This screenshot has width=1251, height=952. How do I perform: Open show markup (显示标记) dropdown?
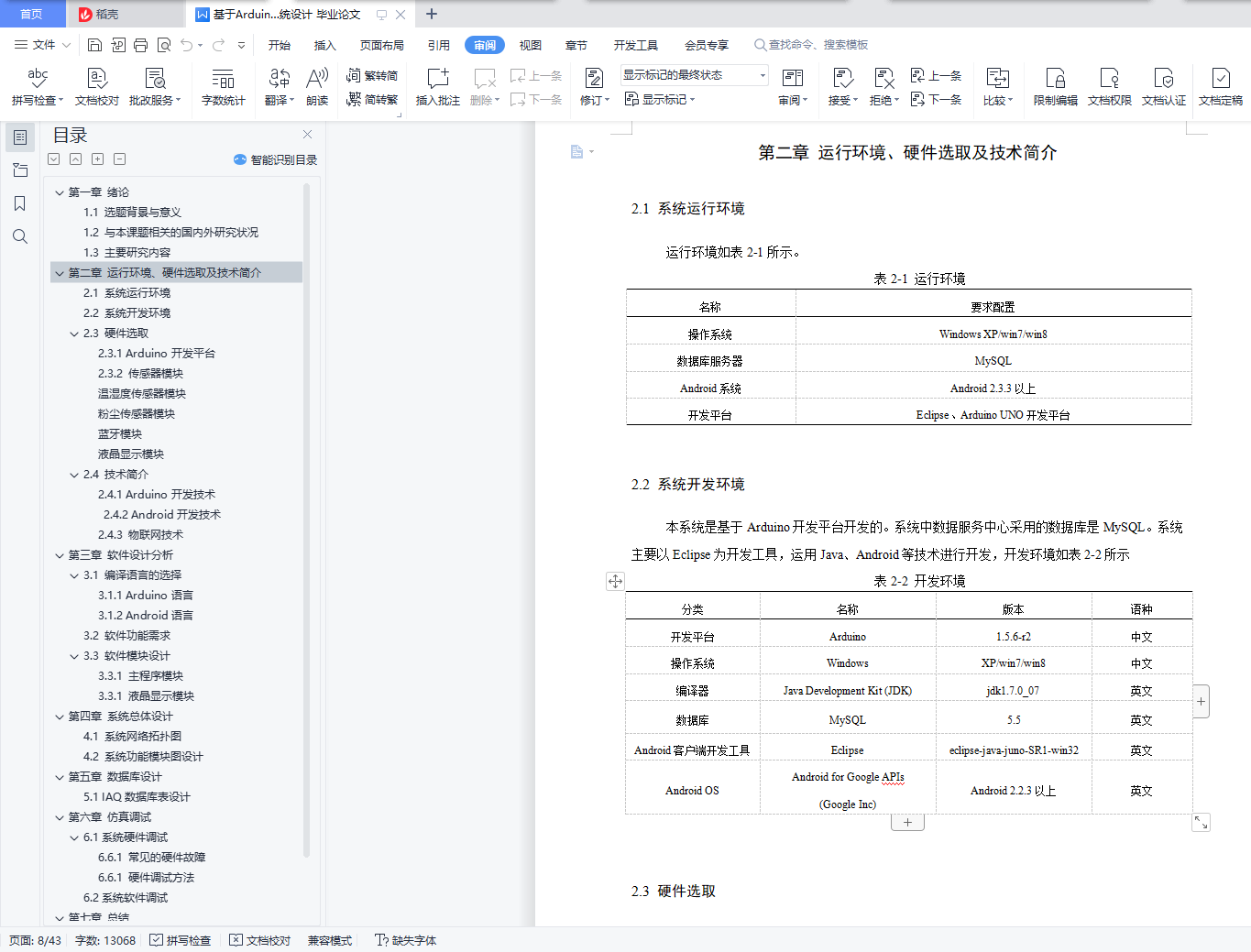(660, 99)
